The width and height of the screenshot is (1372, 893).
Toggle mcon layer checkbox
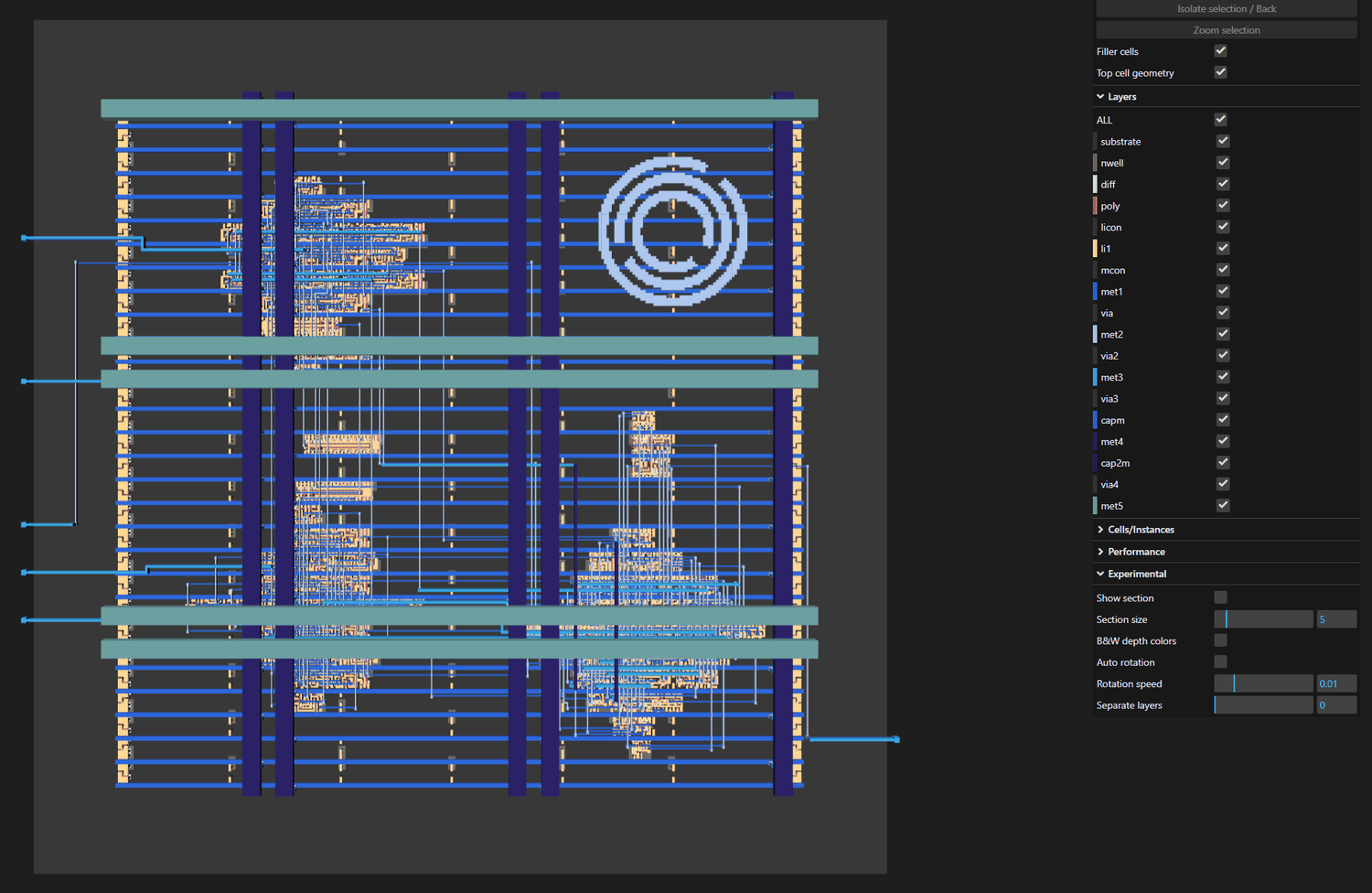click(x=1223, y=270)
